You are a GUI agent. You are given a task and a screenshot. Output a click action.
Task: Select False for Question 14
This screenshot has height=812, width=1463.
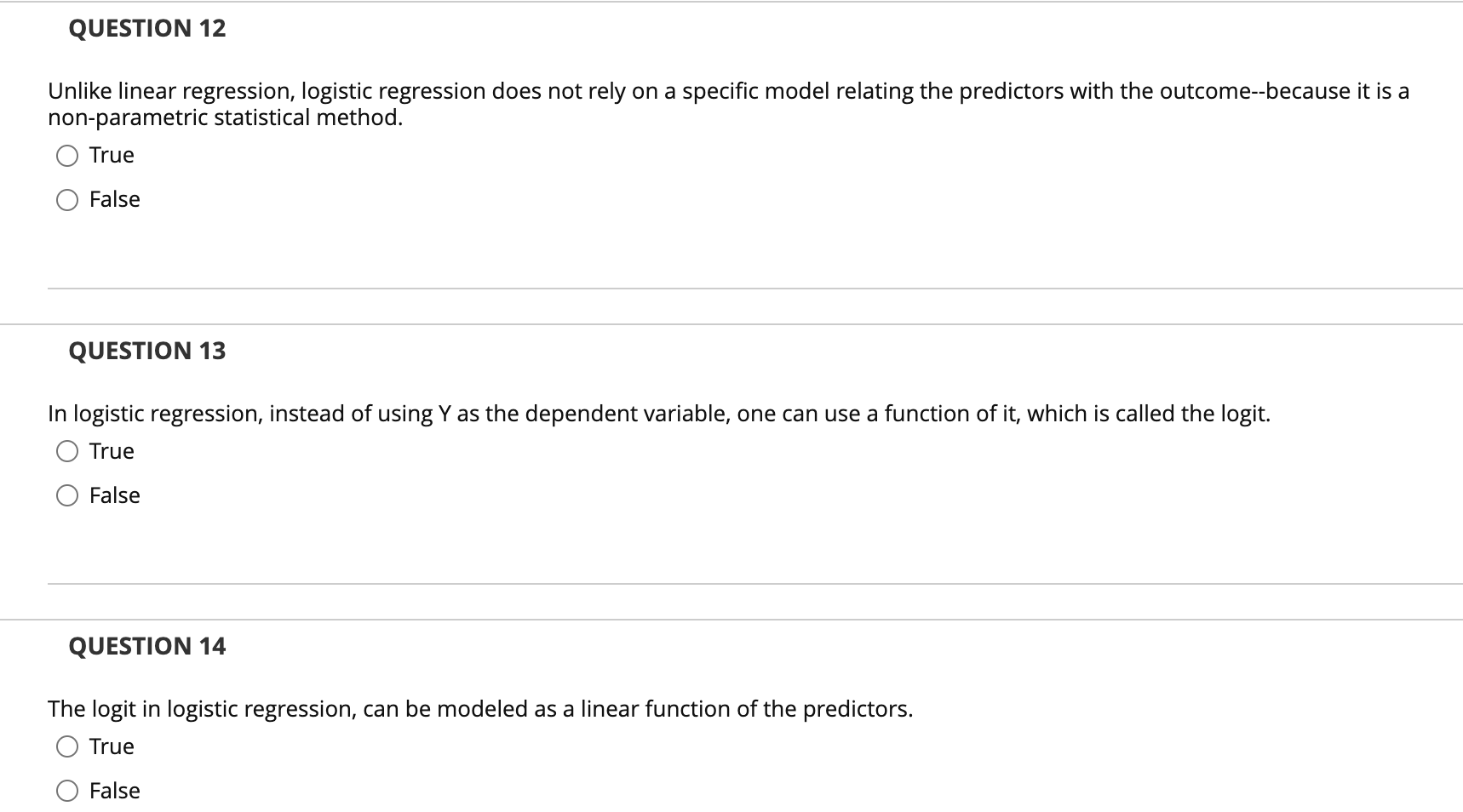tap(67, 791)
